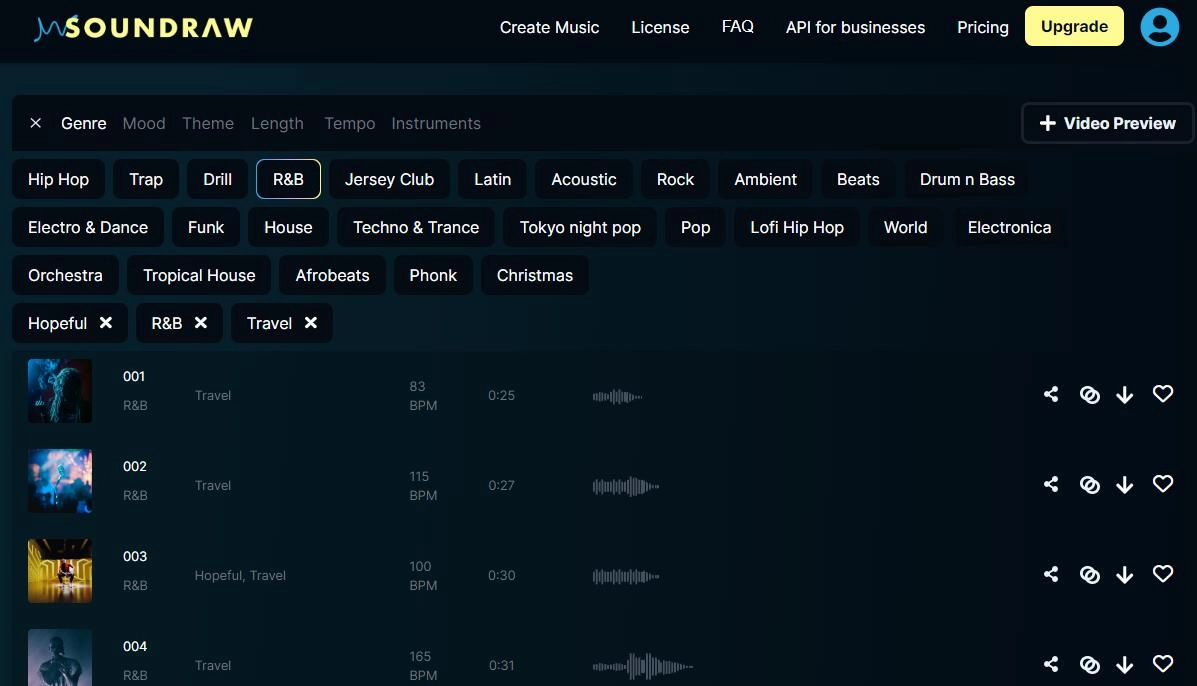Viewport: 1197px width, 686px height.
Task: Click the download arrow for track 002
Action: 1125,485
